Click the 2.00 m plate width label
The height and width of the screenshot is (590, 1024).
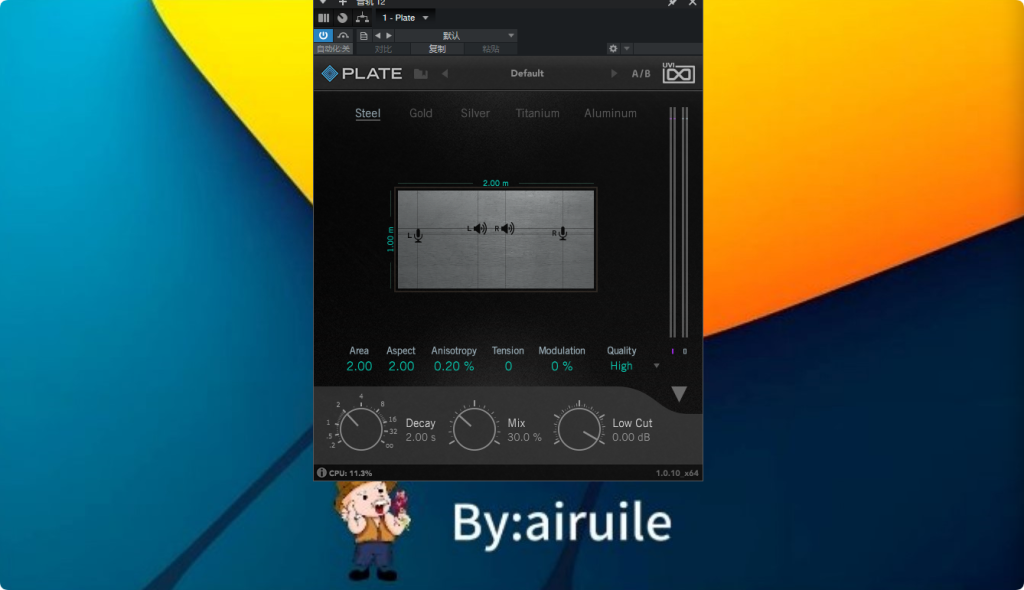coord(495,183)
